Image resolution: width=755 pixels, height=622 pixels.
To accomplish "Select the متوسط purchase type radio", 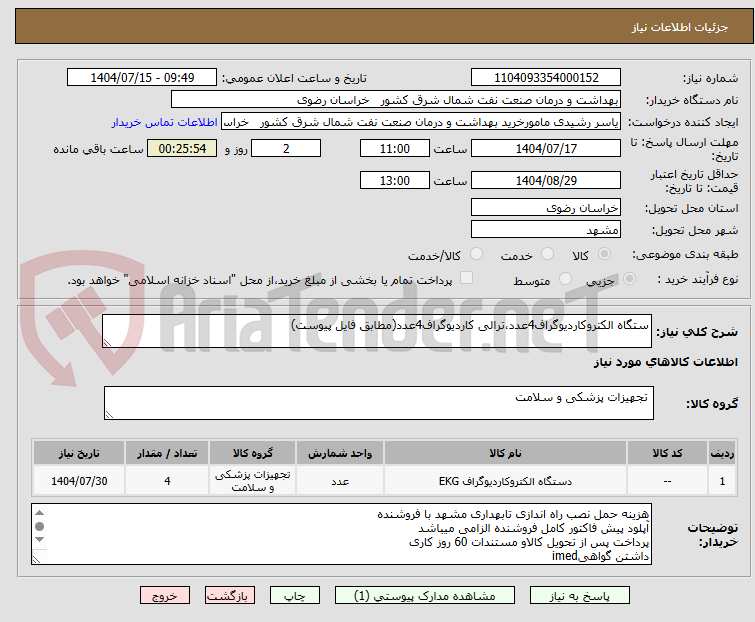I will coord(565,279).
